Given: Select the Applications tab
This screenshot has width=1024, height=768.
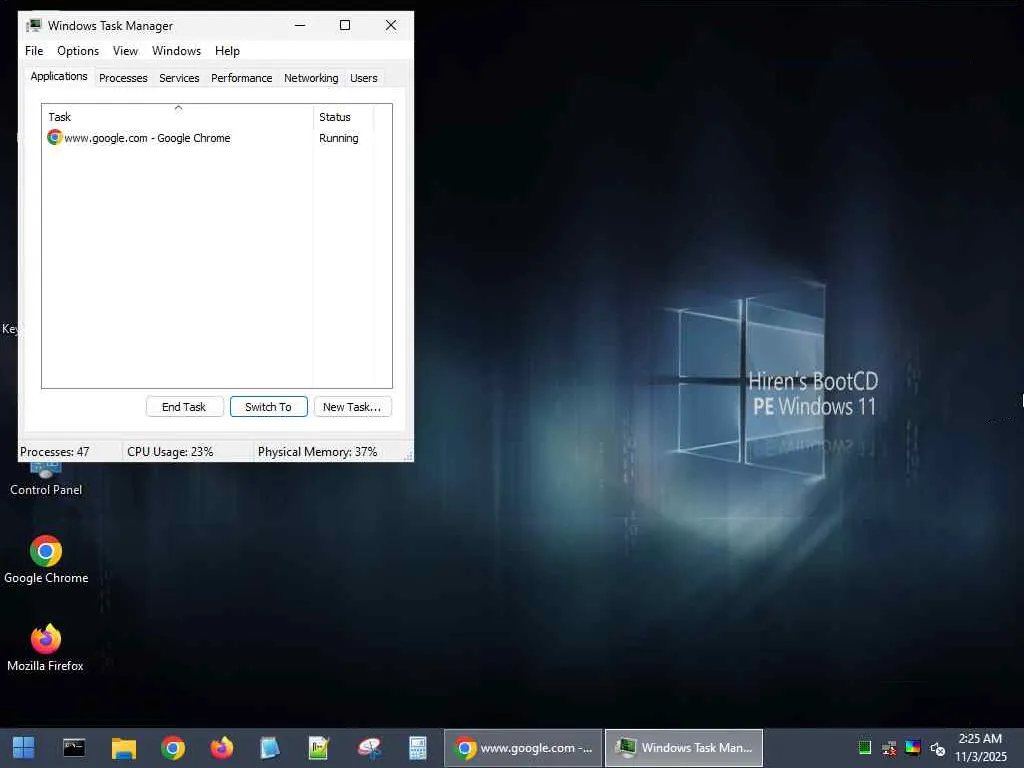Looking at the screenshot, I should point(59,76).
